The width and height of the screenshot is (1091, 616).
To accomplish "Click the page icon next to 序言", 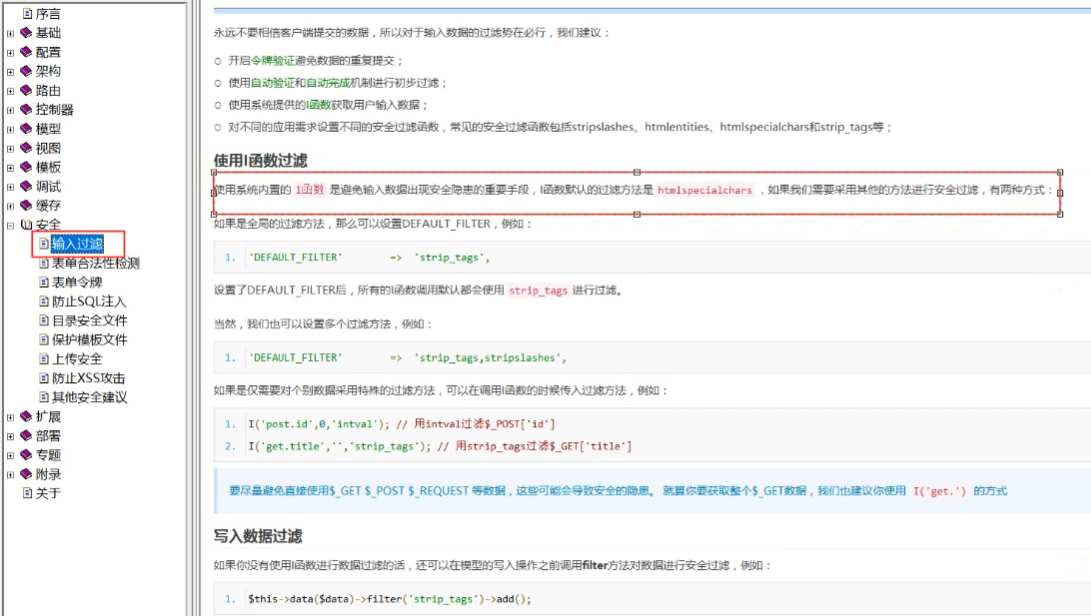I will tap(27, 13).
